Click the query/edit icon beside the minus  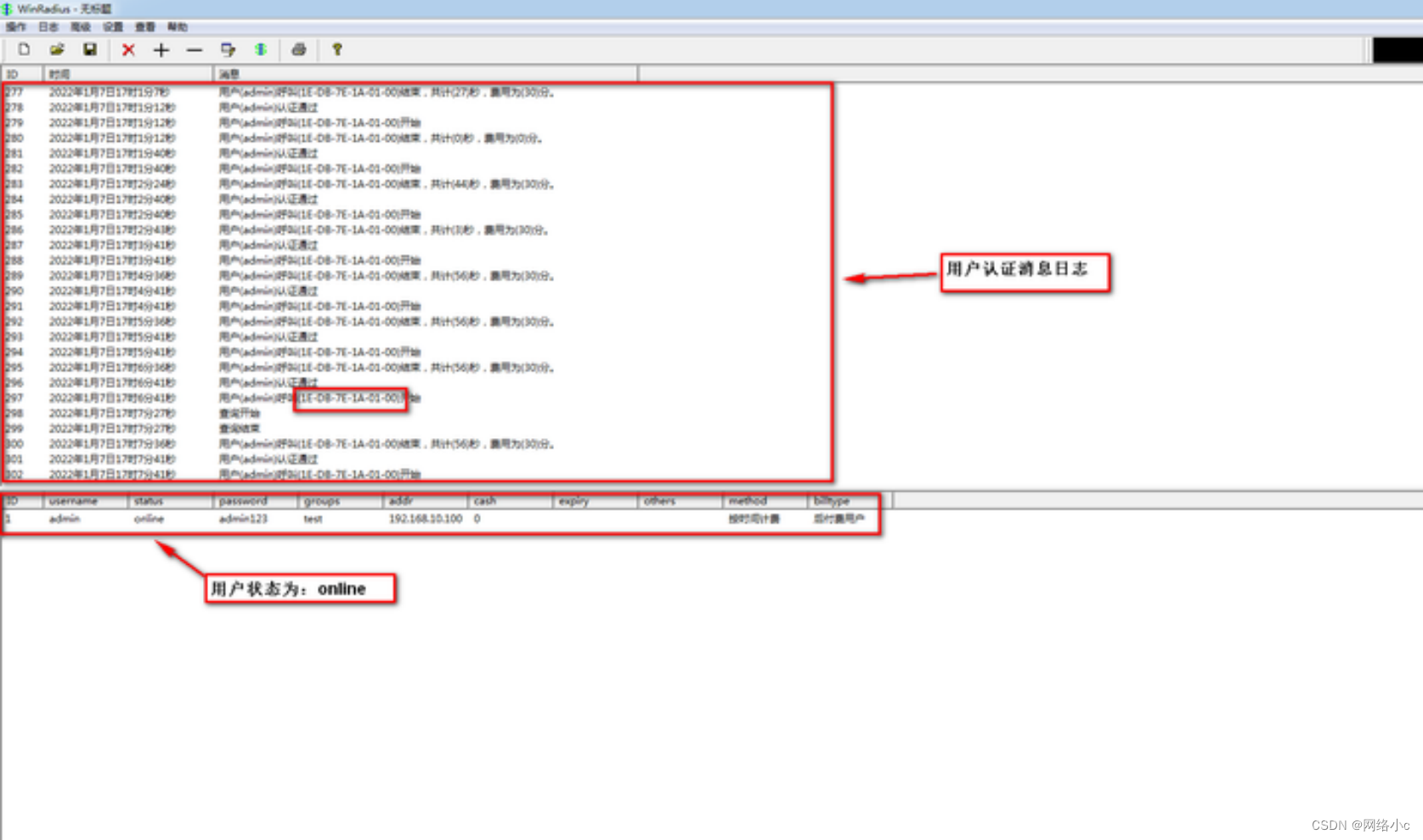[228, 50]
